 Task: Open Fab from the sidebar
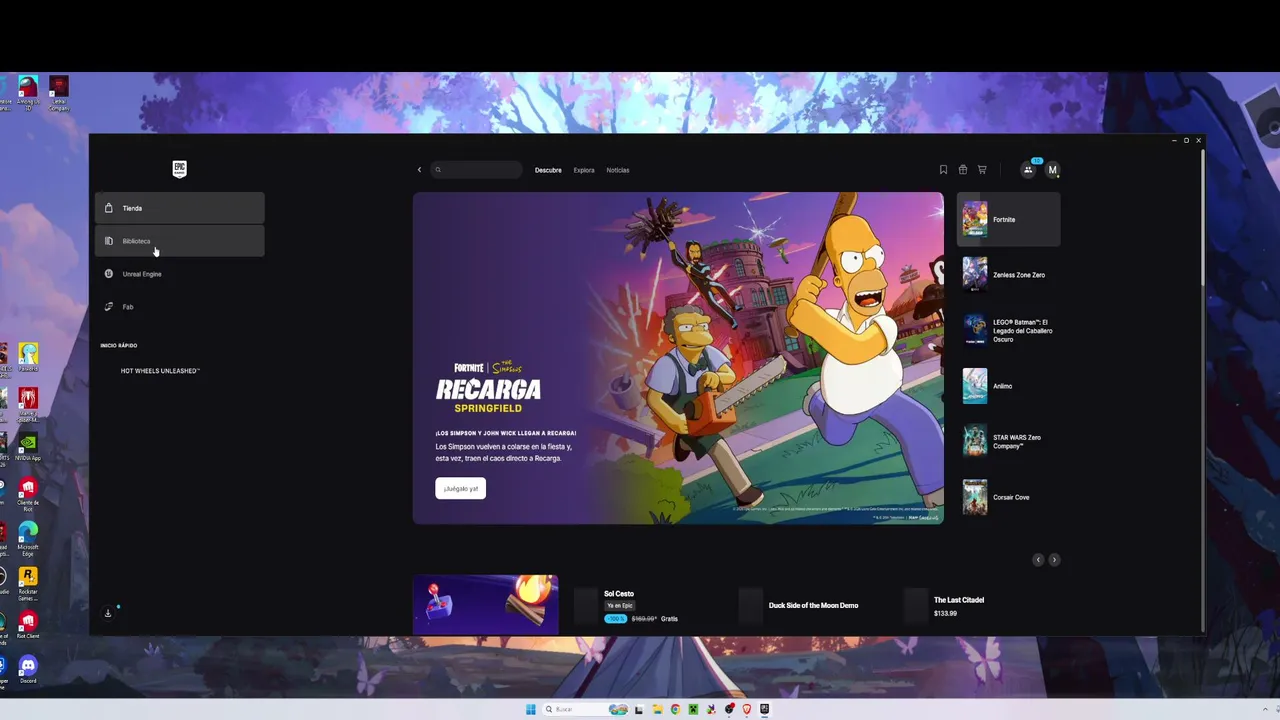point(180,307)
